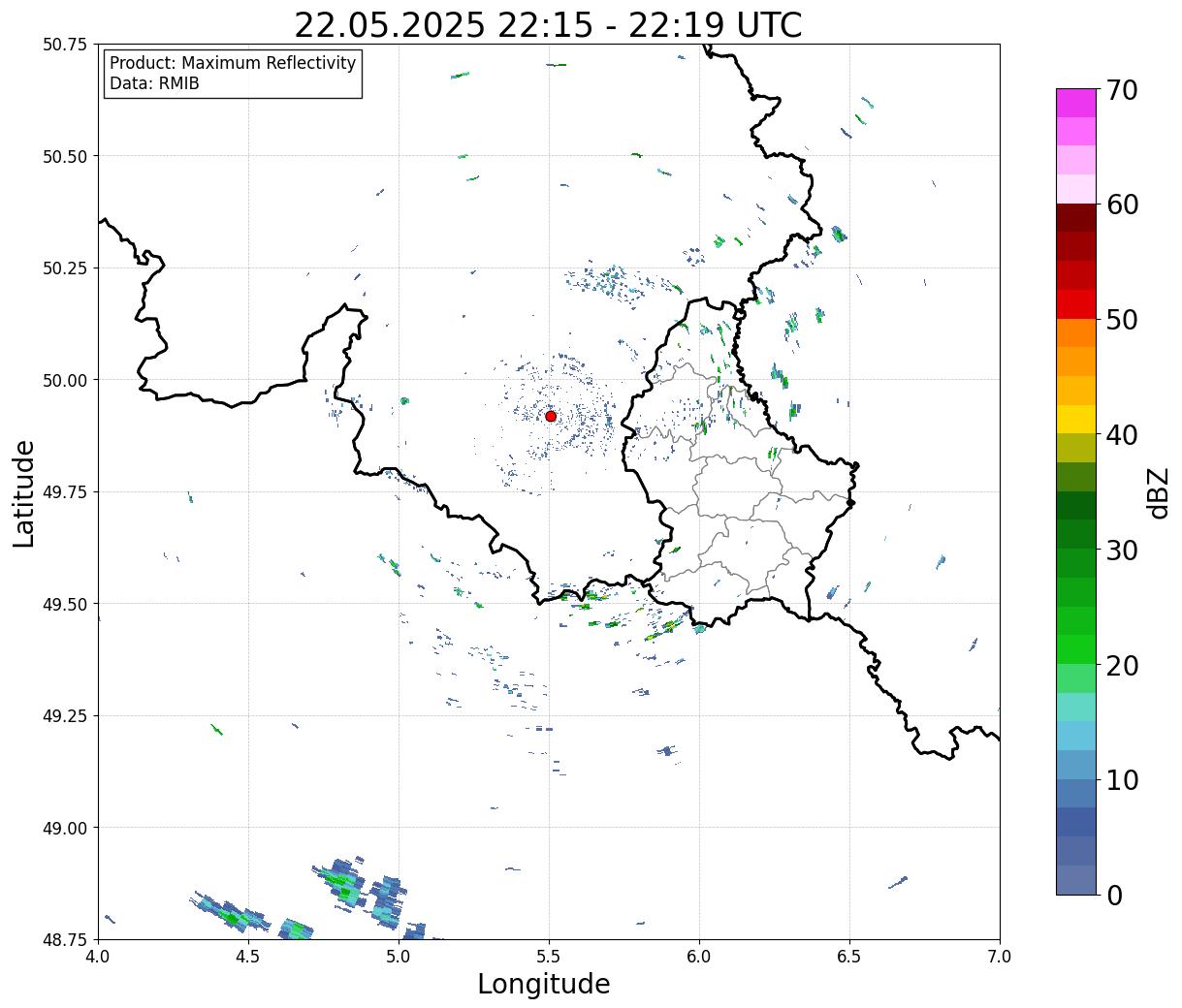Click the colorbar tick label 20

tap(1122, 665)
